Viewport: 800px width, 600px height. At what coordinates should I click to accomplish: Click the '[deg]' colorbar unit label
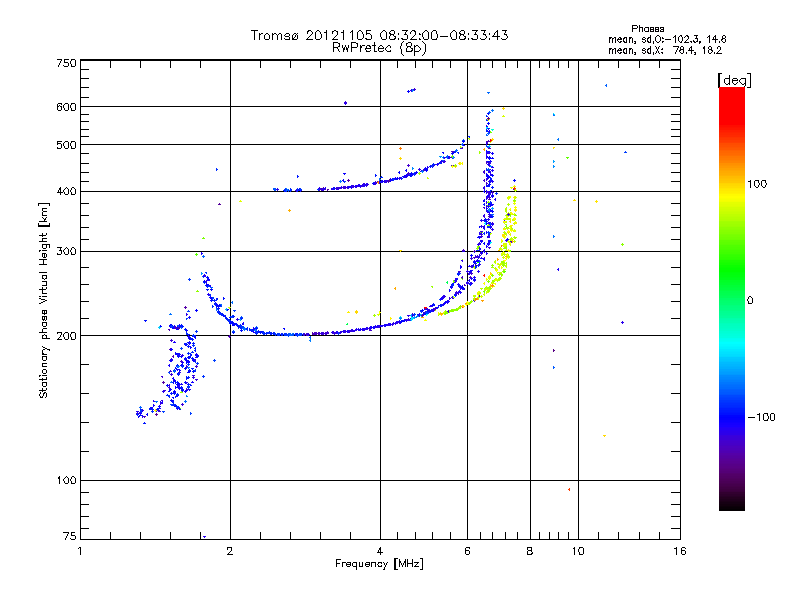coord(734,80)
